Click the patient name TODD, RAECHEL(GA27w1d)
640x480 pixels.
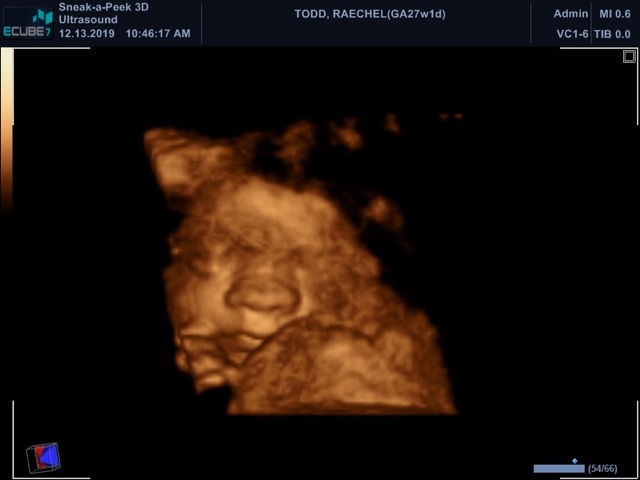pyautogui.click(x=370, y=14)
